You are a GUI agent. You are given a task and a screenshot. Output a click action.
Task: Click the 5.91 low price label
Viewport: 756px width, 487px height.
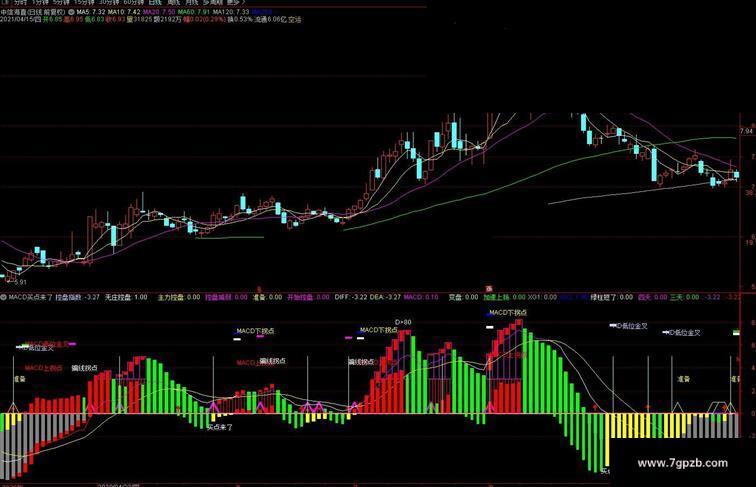point(21,282)
